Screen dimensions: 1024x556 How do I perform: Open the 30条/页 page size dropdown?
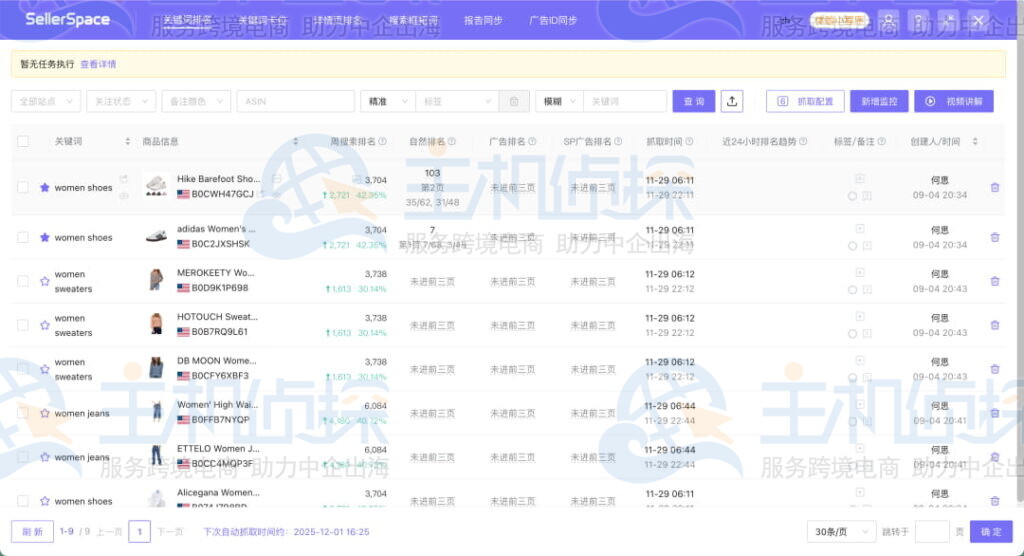pos(841,532)
